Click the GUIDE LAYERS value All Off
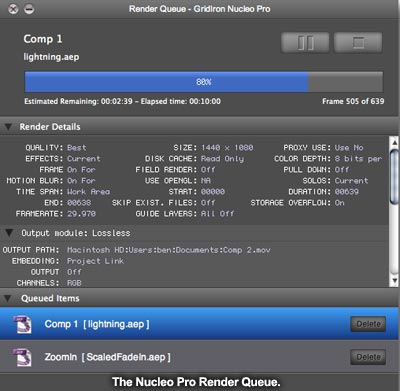400x391 pixels. point(217,214)
